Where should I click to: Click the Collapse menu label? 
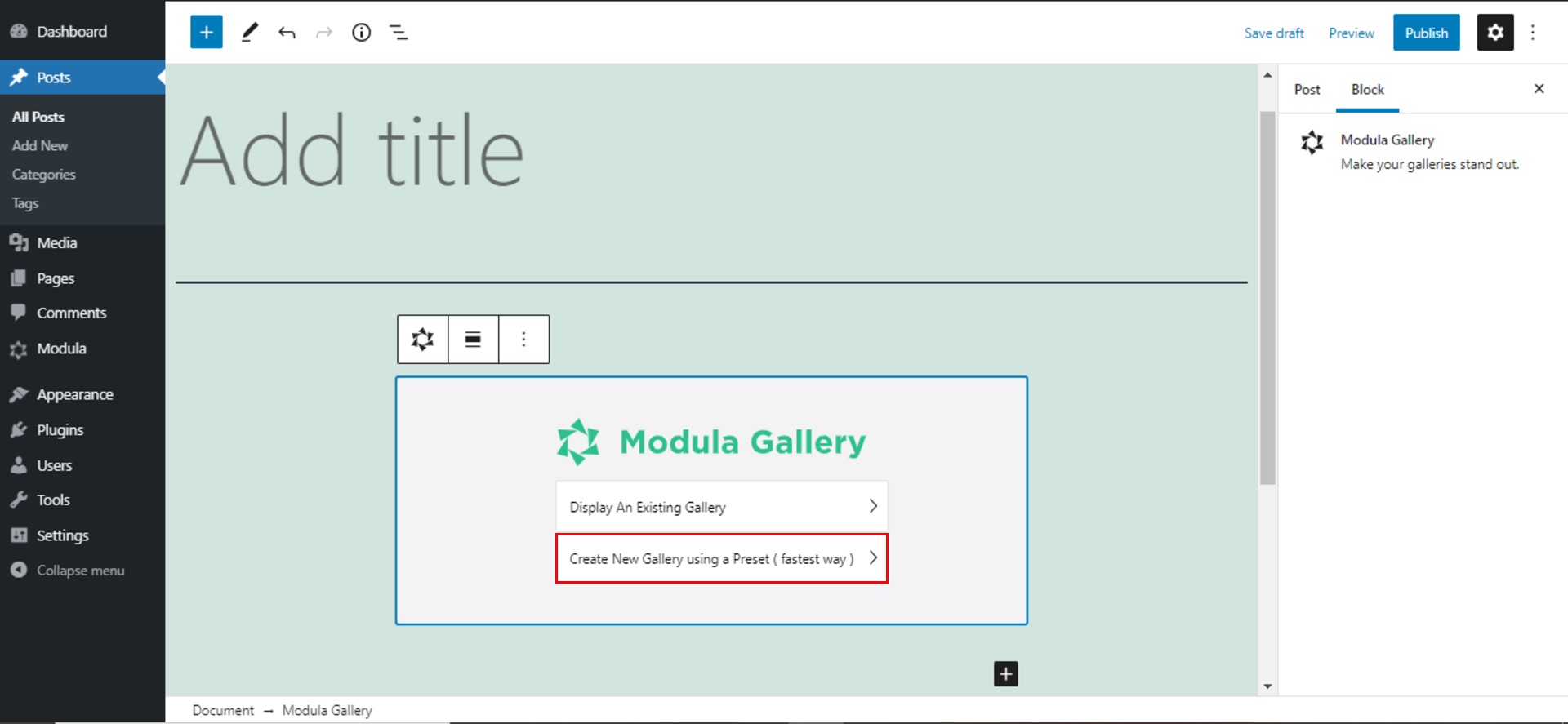click(x=81, y=571)
